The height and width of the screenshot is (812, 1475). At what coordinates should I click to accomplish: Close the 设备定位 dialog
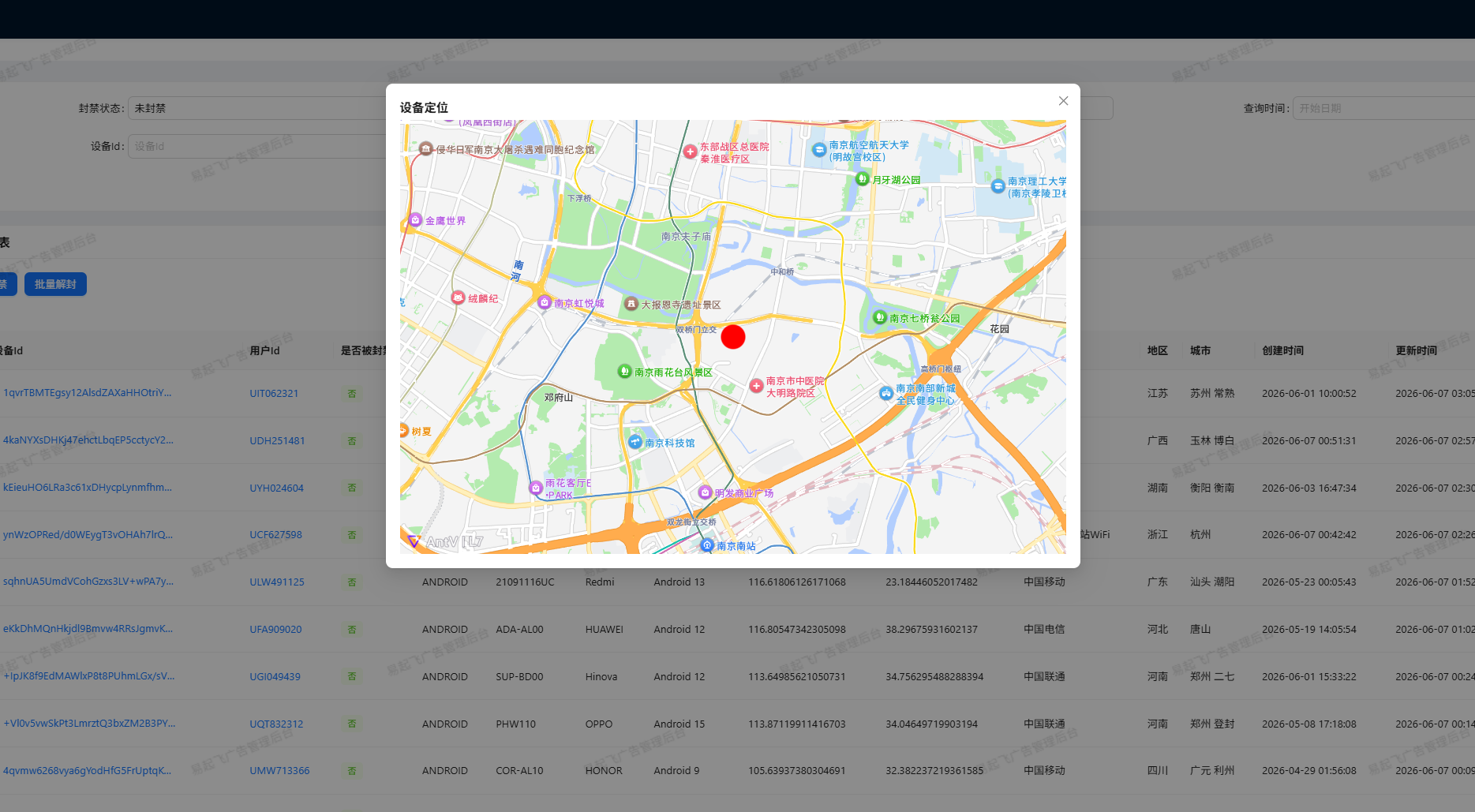click(x=1063, y=101)
